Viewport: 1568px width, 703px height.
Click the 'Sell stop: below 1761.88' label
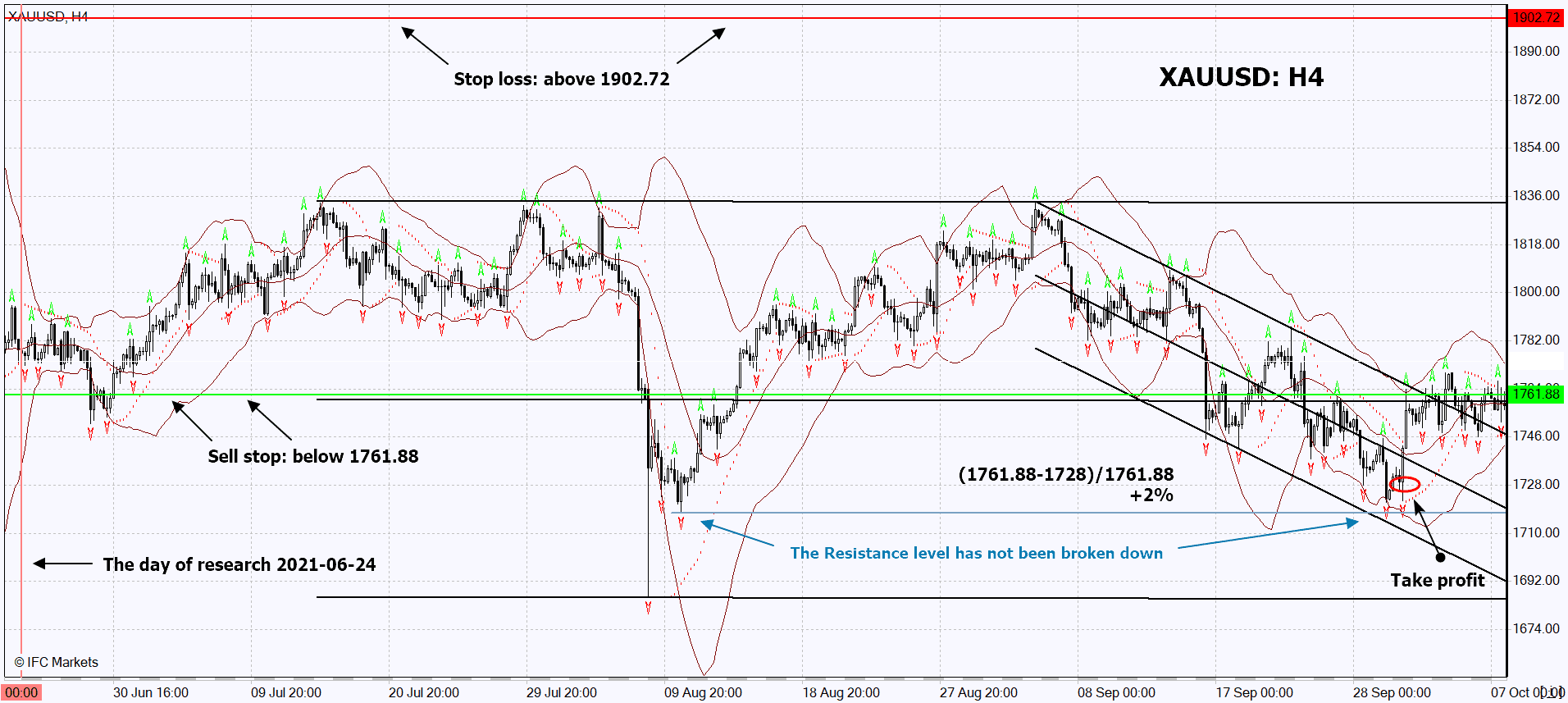coord(313,456)
